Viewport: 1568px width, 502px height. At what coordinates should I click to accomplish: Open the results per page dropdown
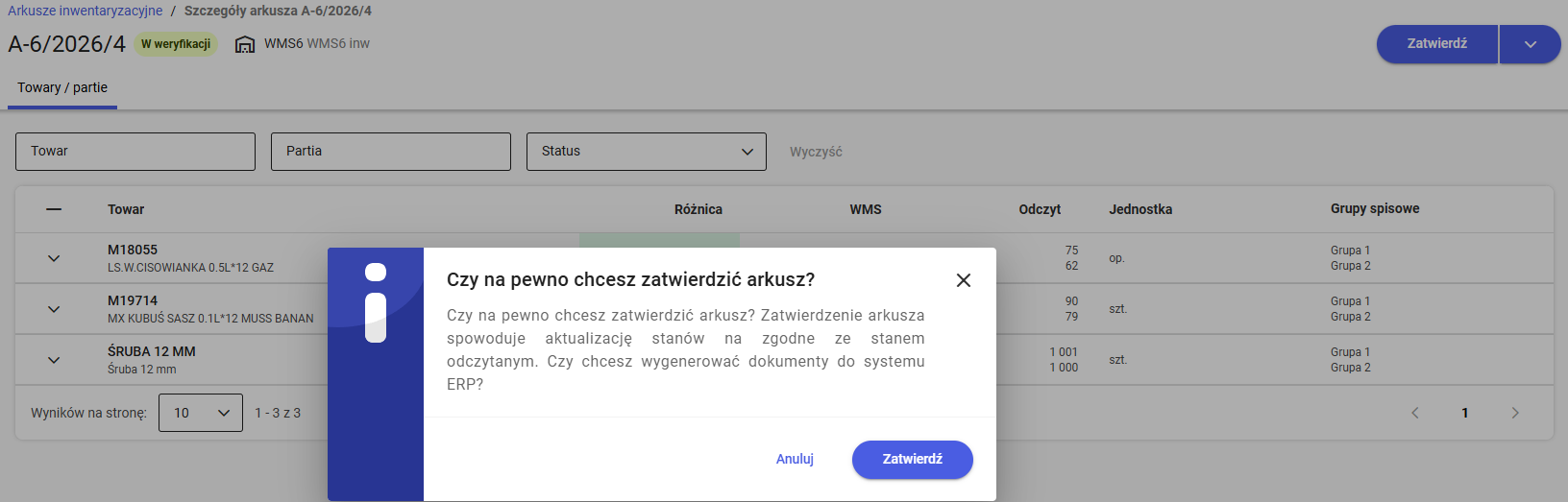coord(200,413)
